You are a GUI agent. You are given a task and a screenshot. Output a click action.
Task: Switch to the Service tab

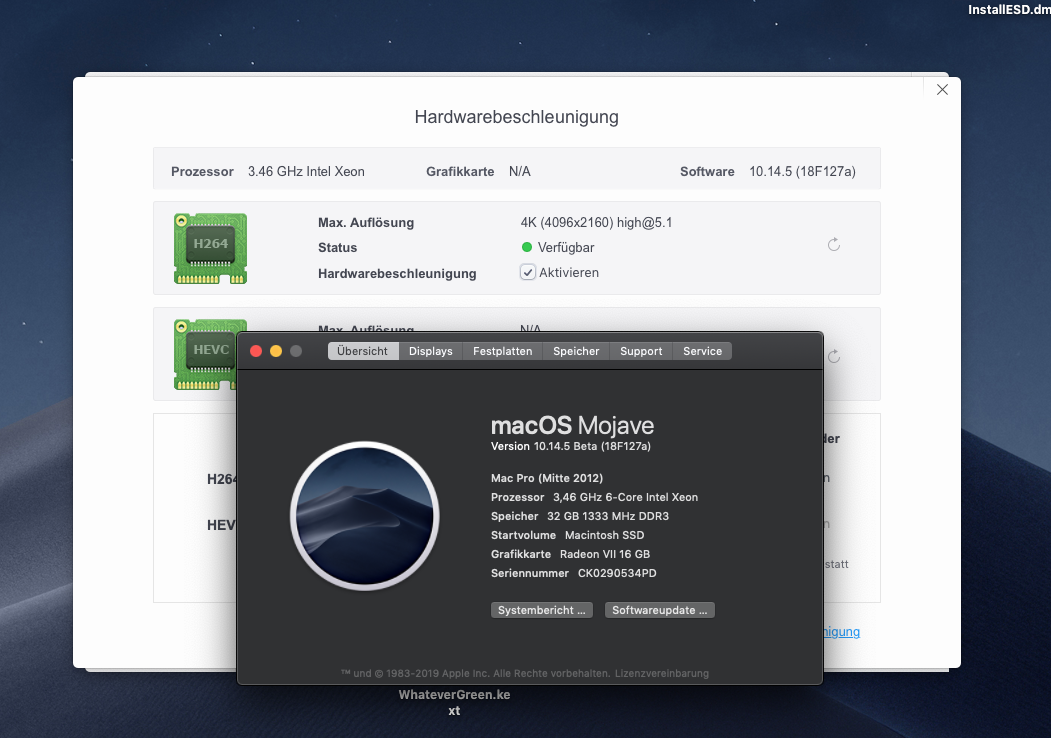pyautogui.click(x=702, y=351)
